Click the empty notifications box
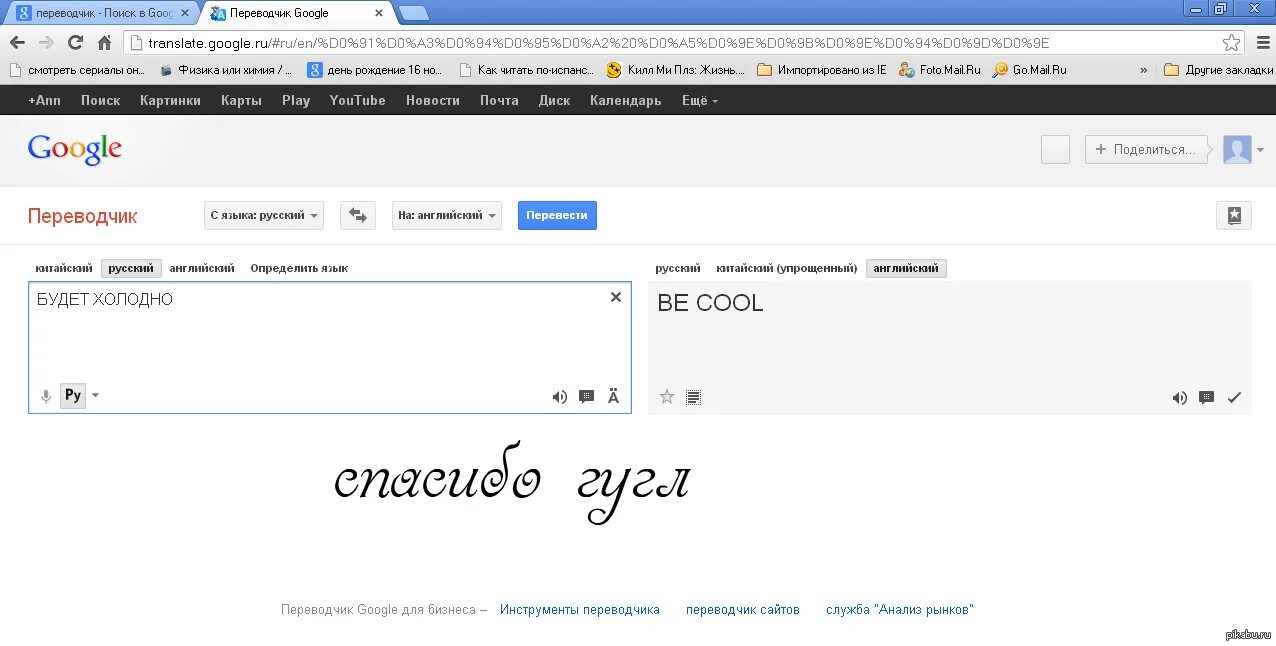 (1055, 150)
